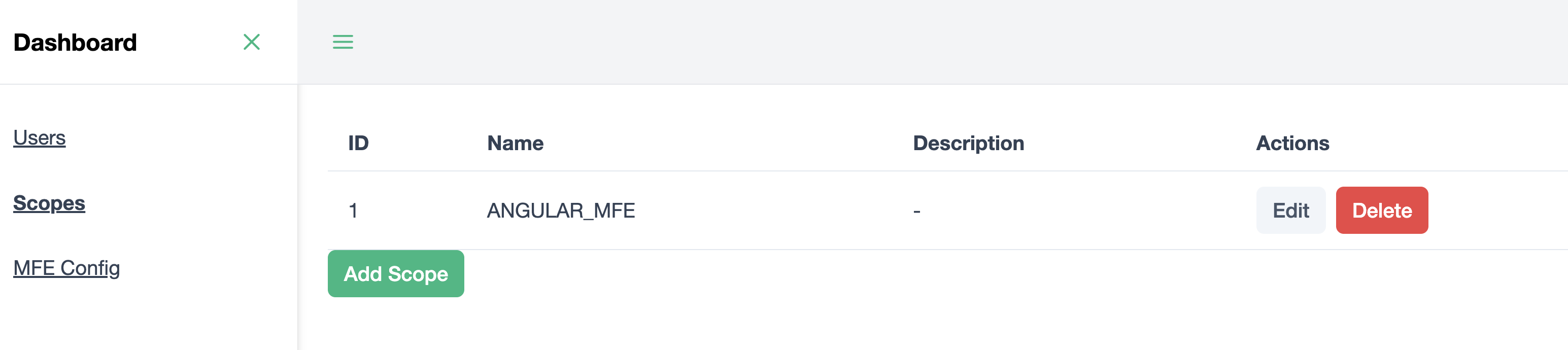The image size is (1568, 350).
Task: Close the Dashboard sidebar with the X icon
Action: [251, 42]
